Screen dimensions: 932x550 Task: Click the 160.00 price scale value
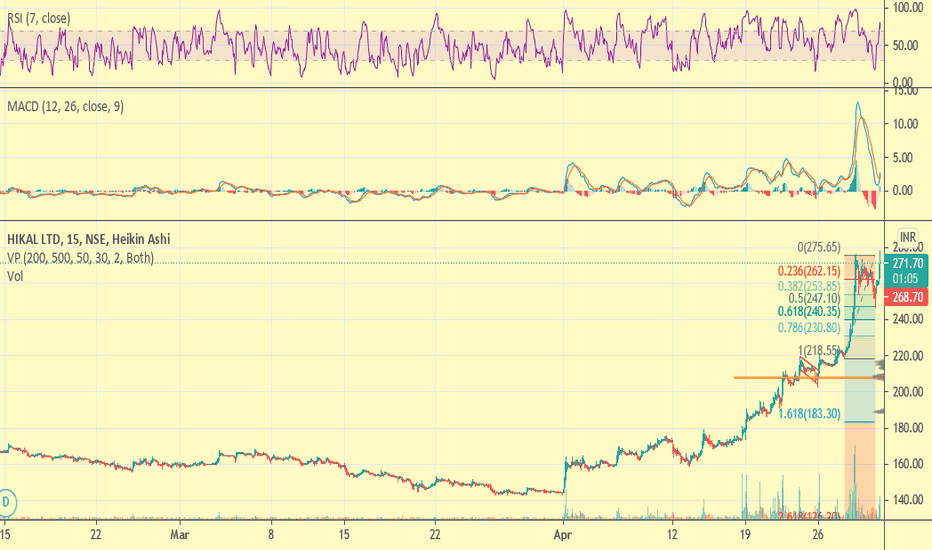908,464
